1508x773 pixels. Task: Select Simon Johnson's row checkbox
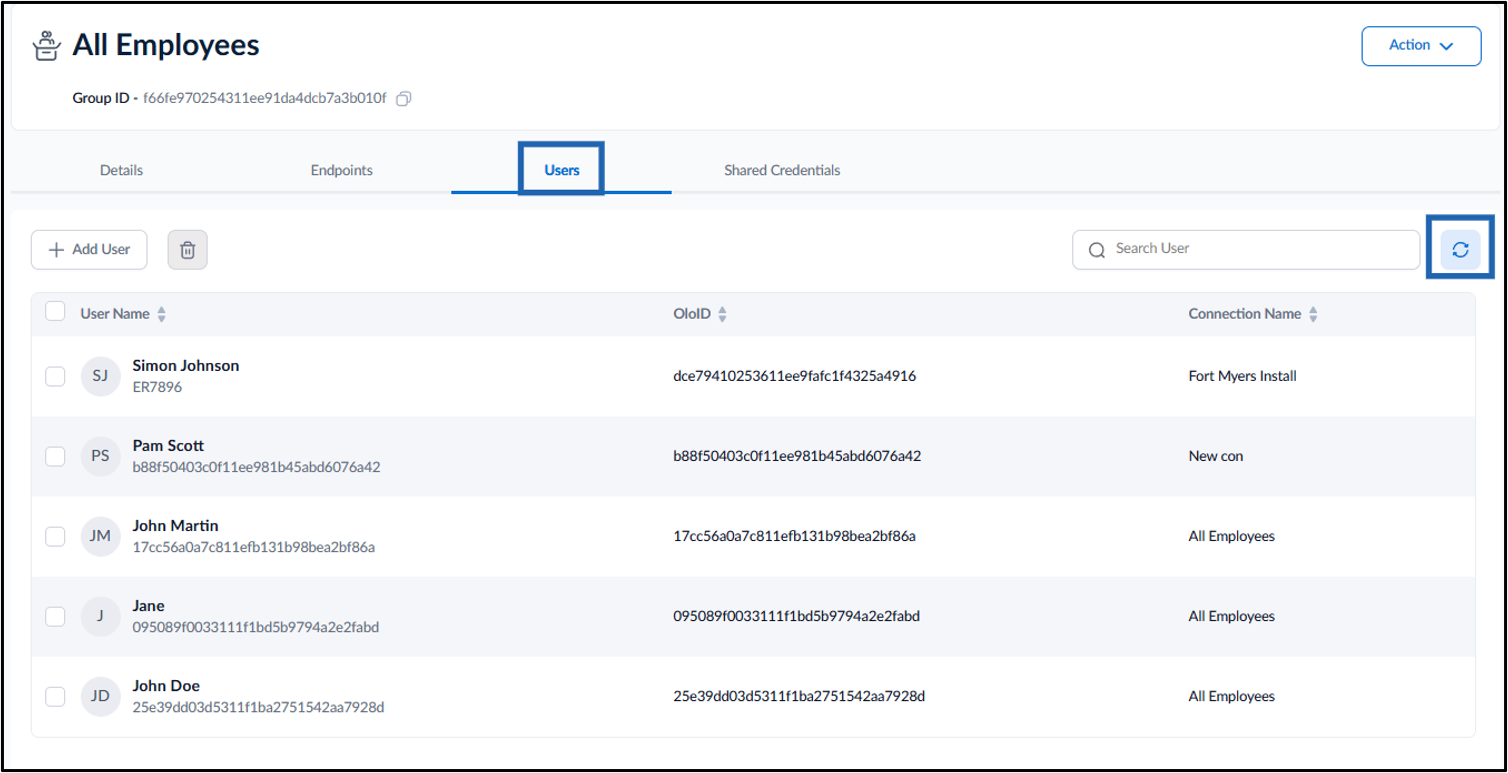coord(56,376)
